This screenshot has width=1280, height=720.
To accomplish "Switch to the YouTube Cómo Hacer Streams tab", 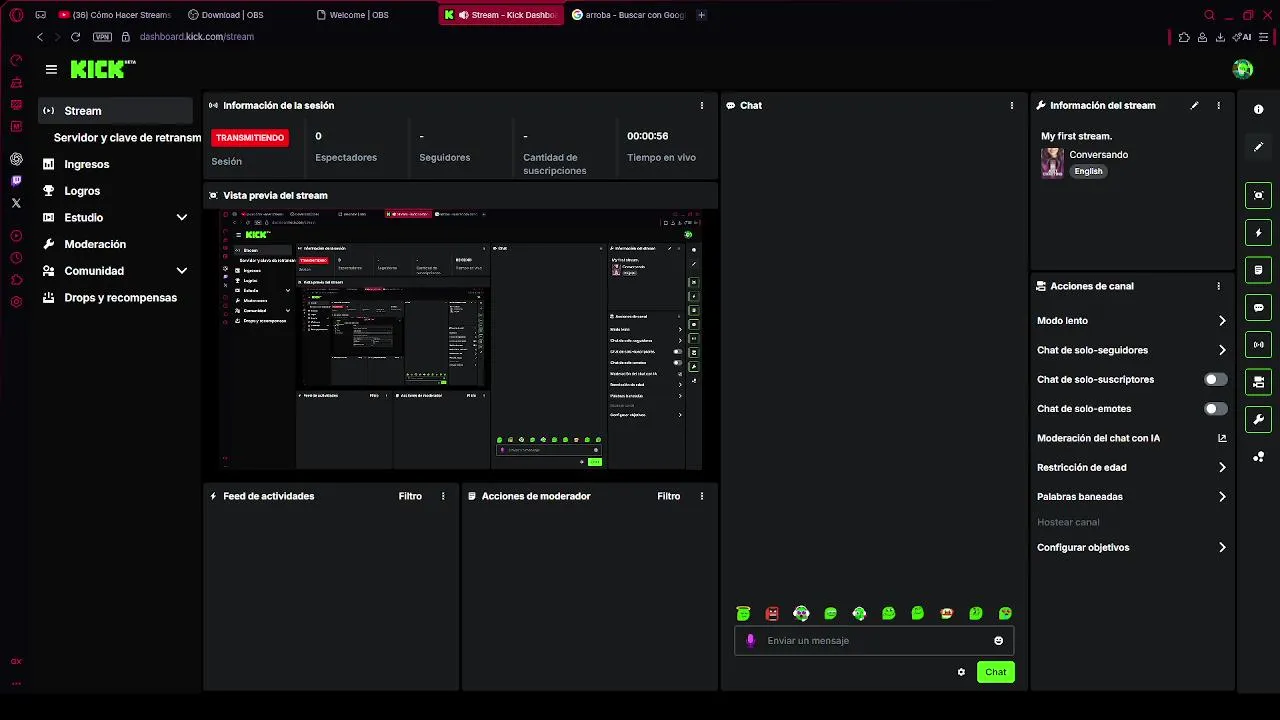I will (x=115, y=15).
